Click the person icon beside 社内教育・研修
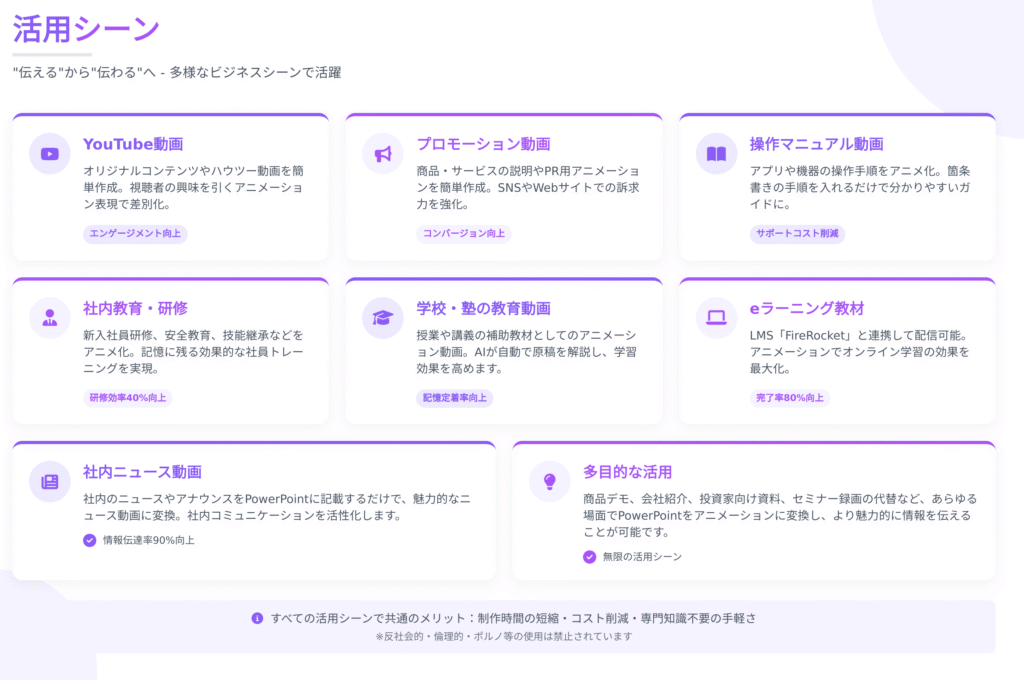This screenshot has width=1024, height=680. click(50, 317)
